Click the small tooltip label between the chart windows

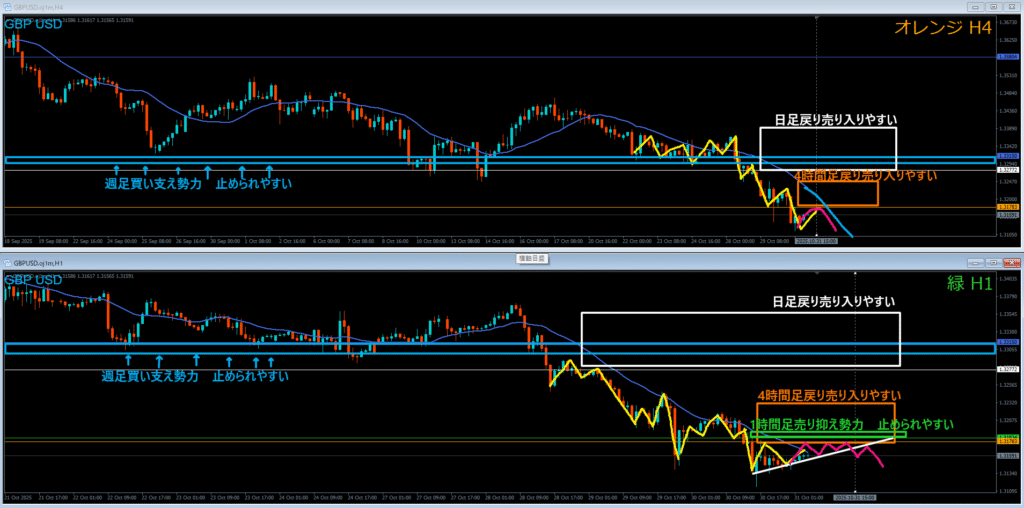532,259
